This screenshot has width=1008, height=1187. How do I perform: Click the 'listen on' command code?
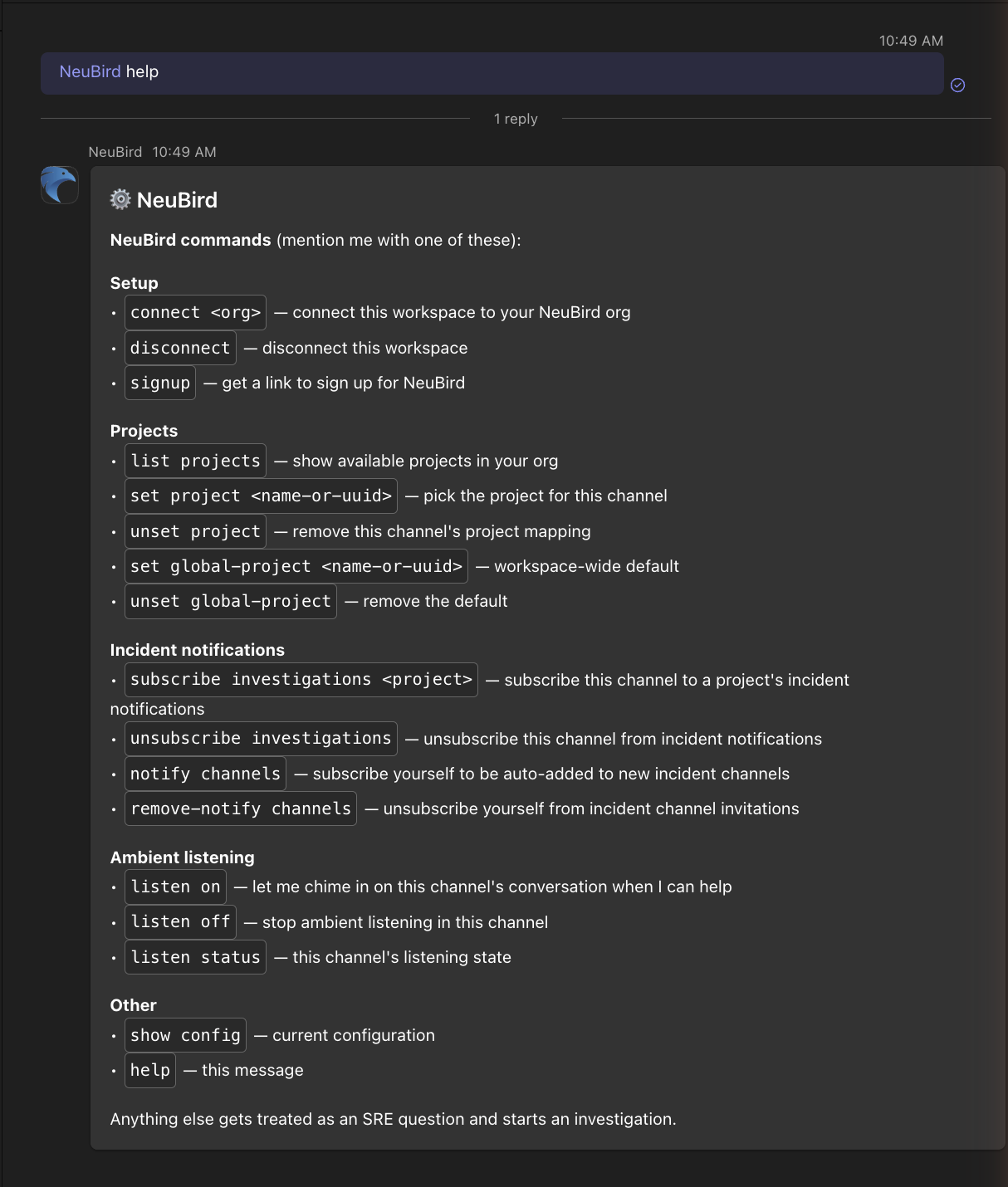click(x=175, y=887)
